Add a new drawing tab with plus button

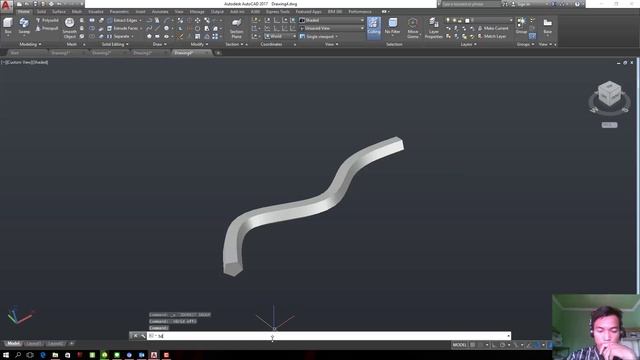click(218, 53)
